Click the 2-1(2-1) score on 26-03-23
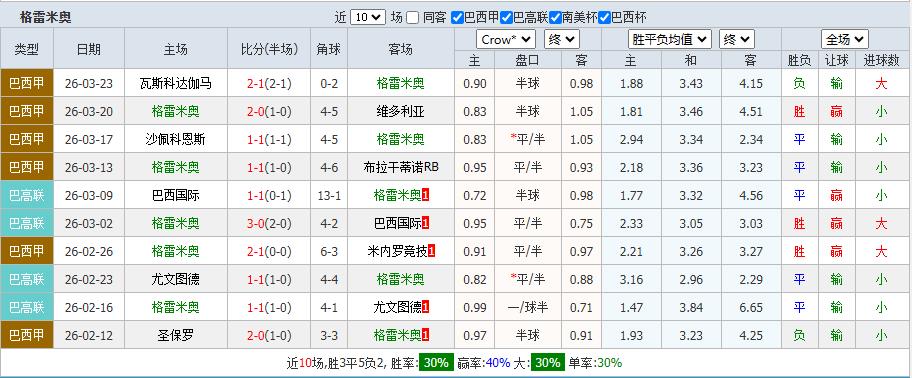Screen dimensions: 912x378 (269, 84)
